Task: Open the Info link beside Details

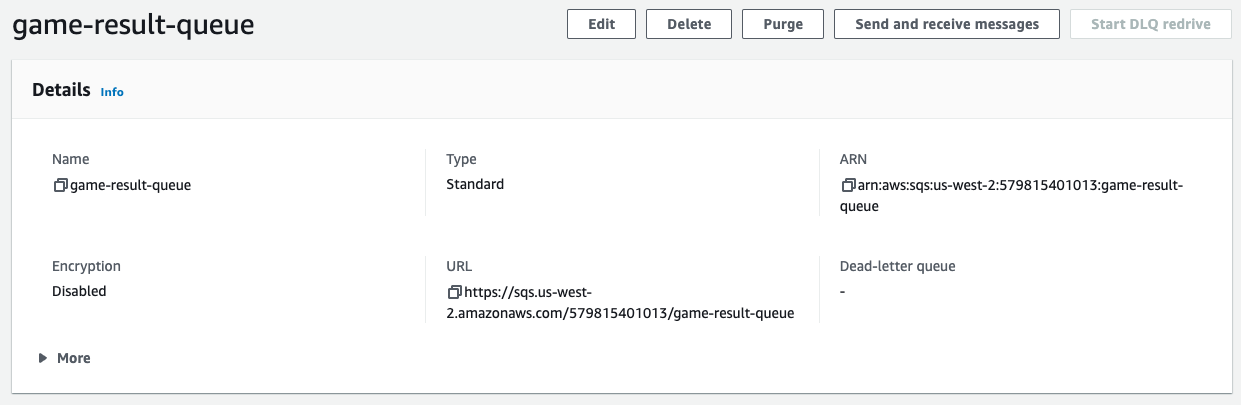Action: point(112,91)
